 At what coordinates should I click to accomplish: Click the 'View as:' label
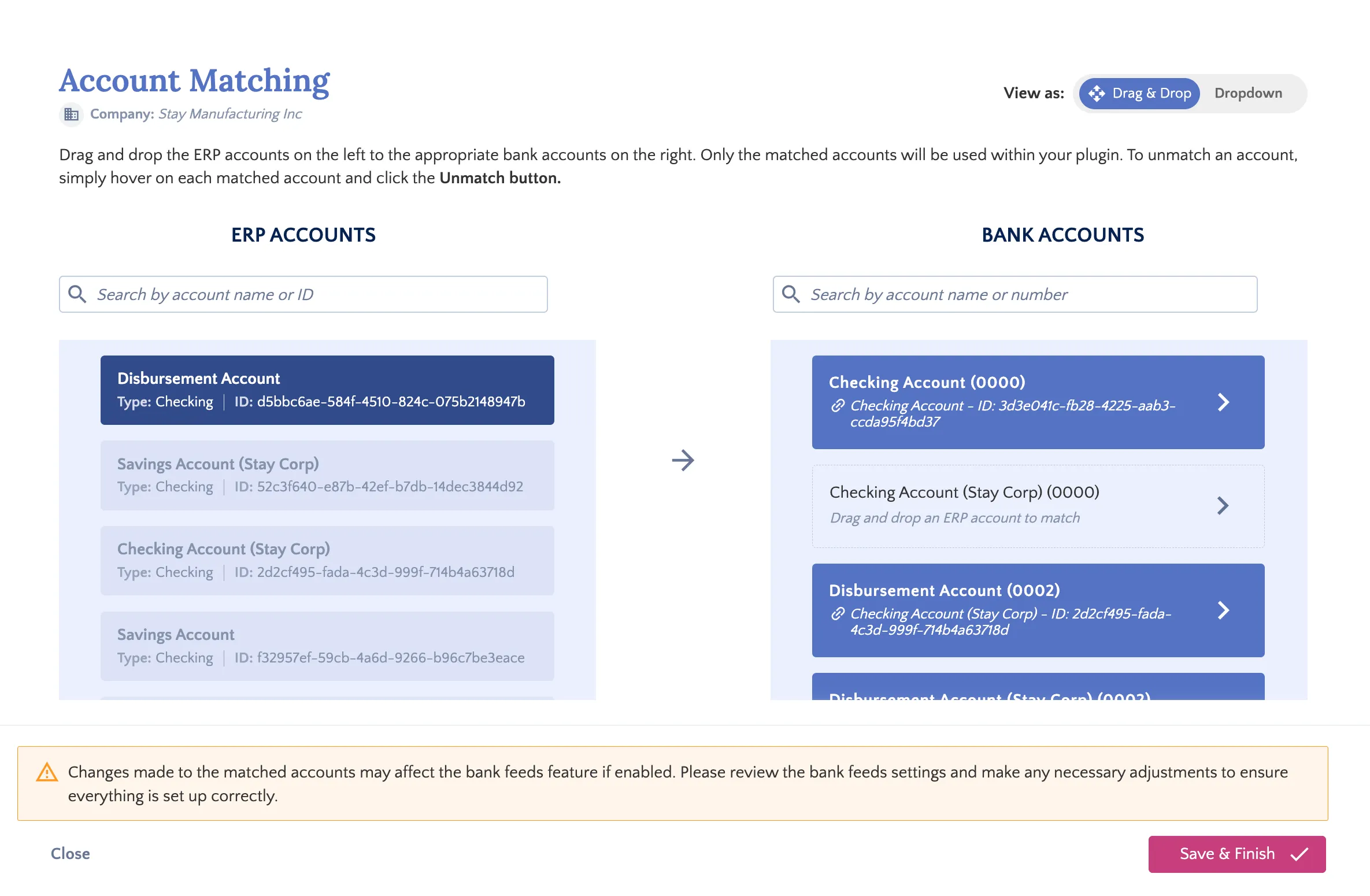(x=1034, y=93)
